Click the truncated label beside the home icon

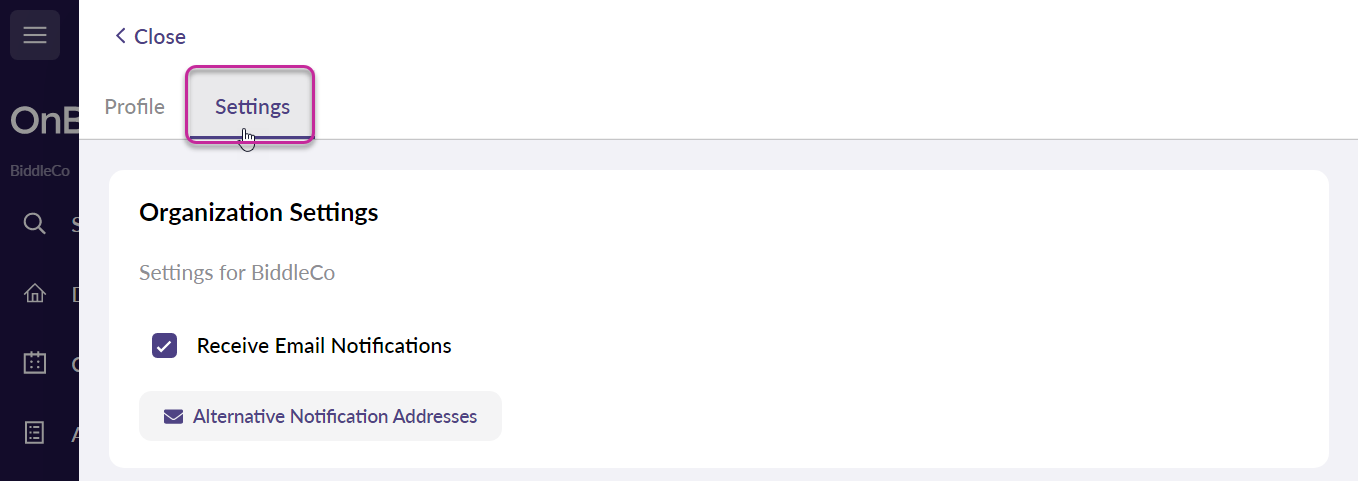click(75, 294)
